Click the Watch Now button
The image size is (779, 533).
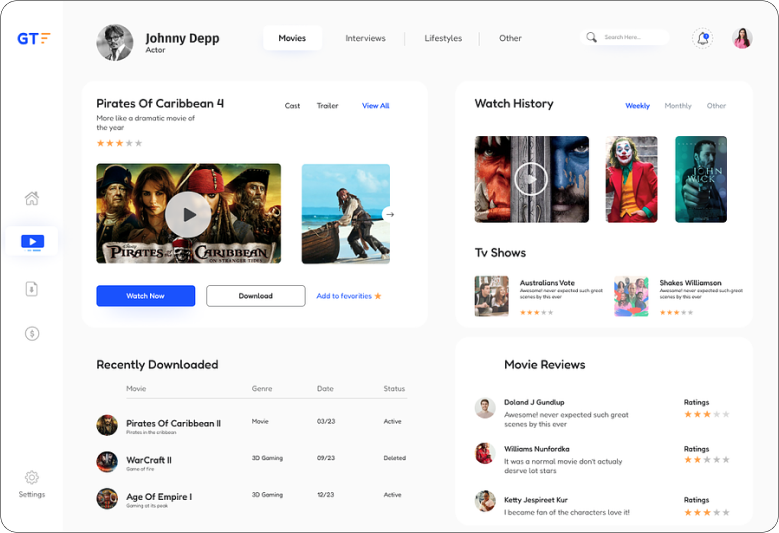pyautogui.click(x=146, y=296)
